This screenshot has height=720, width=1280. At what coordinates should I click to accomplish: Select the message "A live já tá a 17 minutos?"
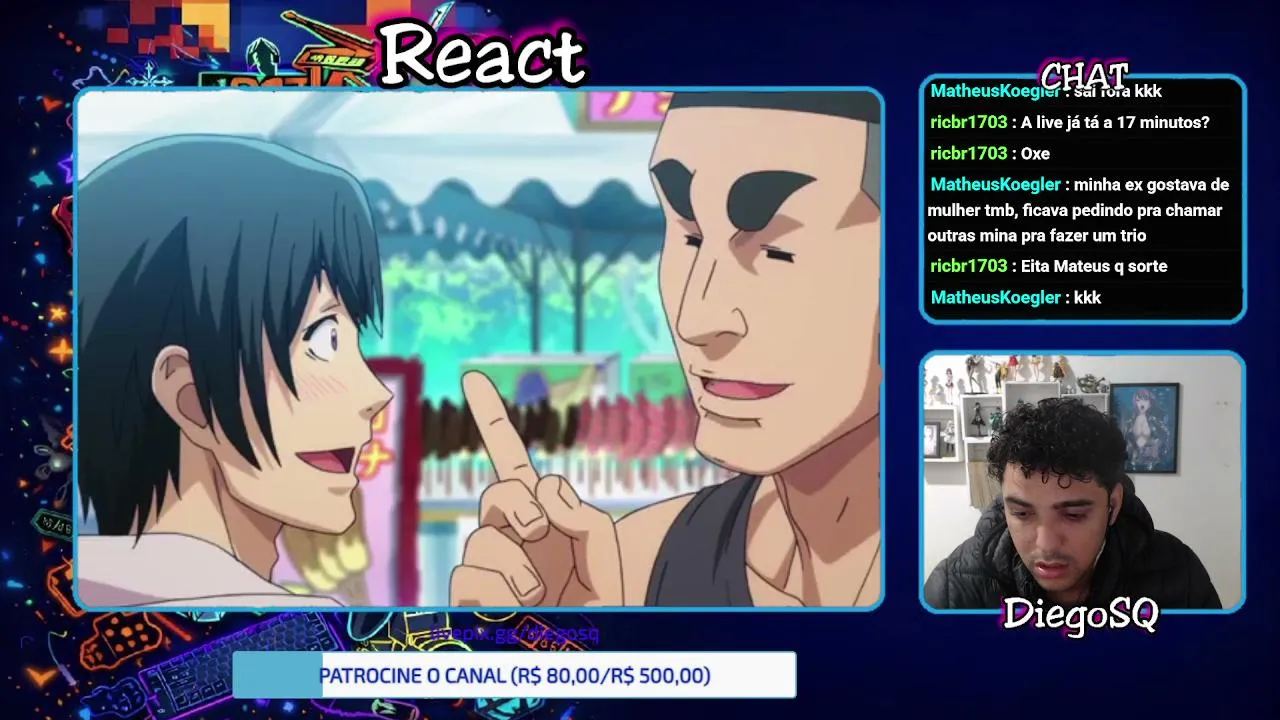point(1115,122)
